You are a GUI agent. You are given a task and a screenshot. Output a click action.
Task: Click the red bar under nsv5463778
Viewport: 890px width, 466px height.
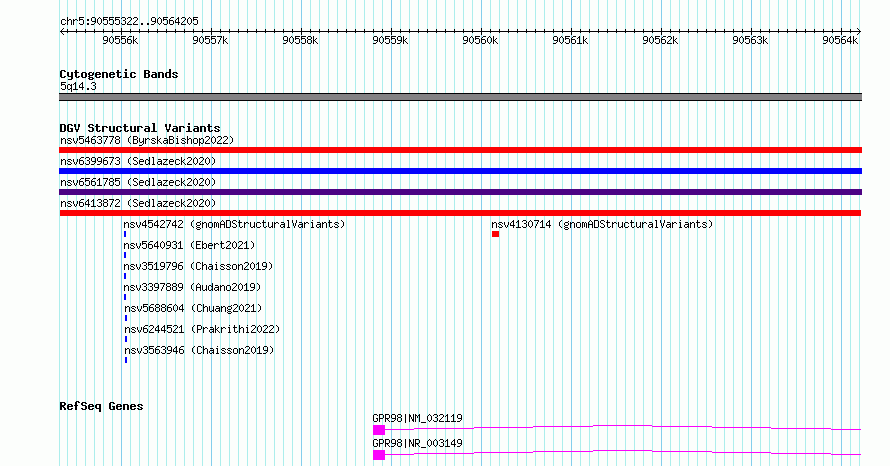click(460, 150)
